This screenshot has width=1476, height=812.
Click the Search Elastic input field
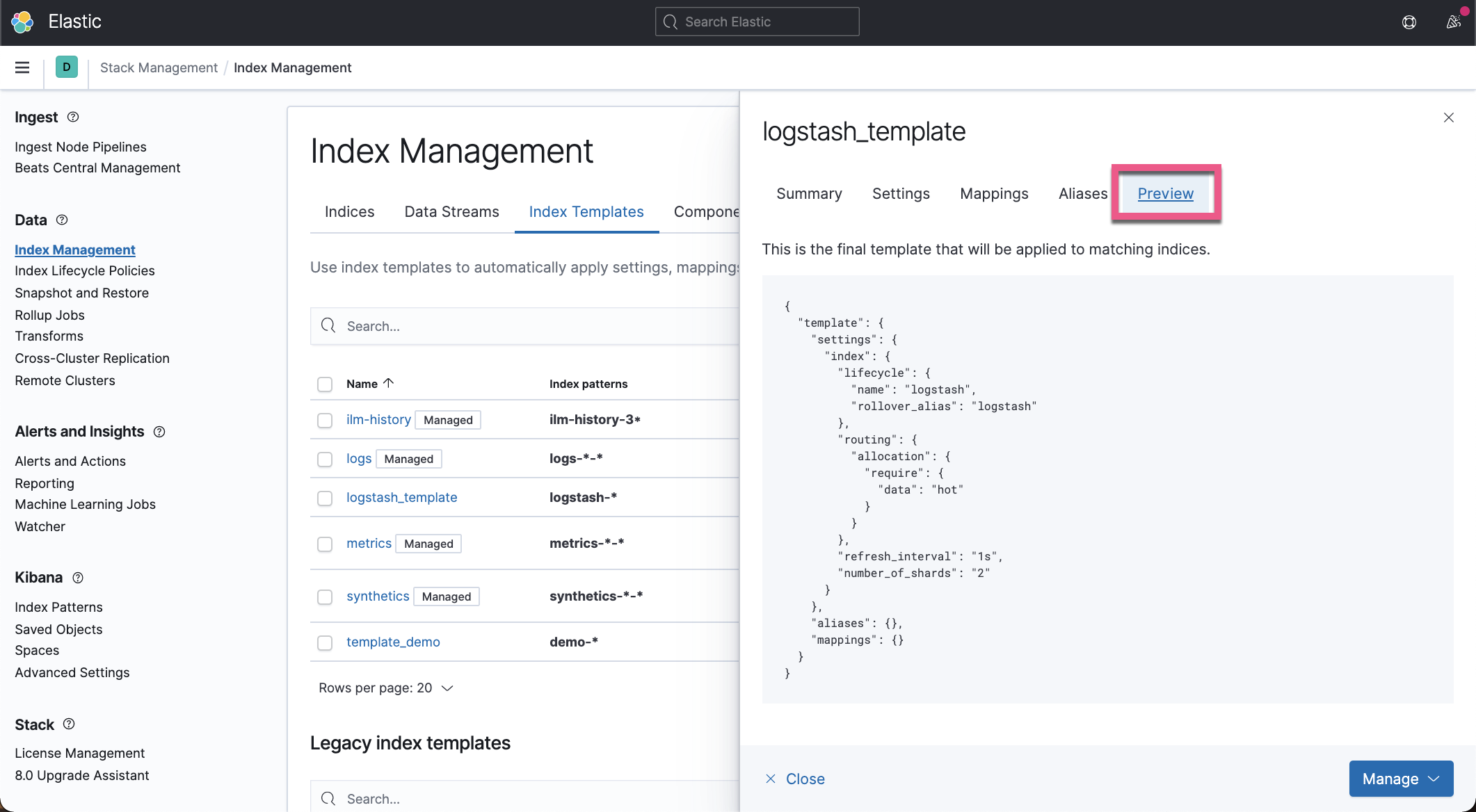pos(757,22)
